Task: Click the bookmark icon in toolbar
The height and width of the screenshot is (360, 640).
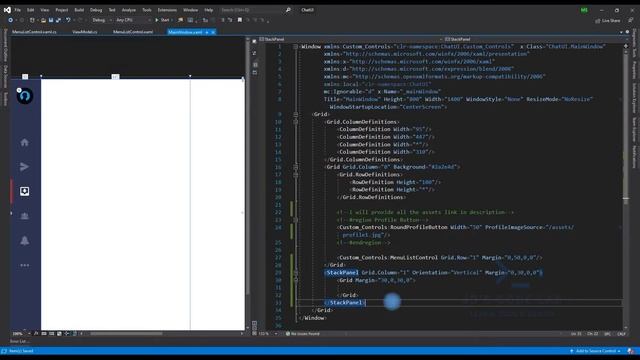Action: (240, 20)
